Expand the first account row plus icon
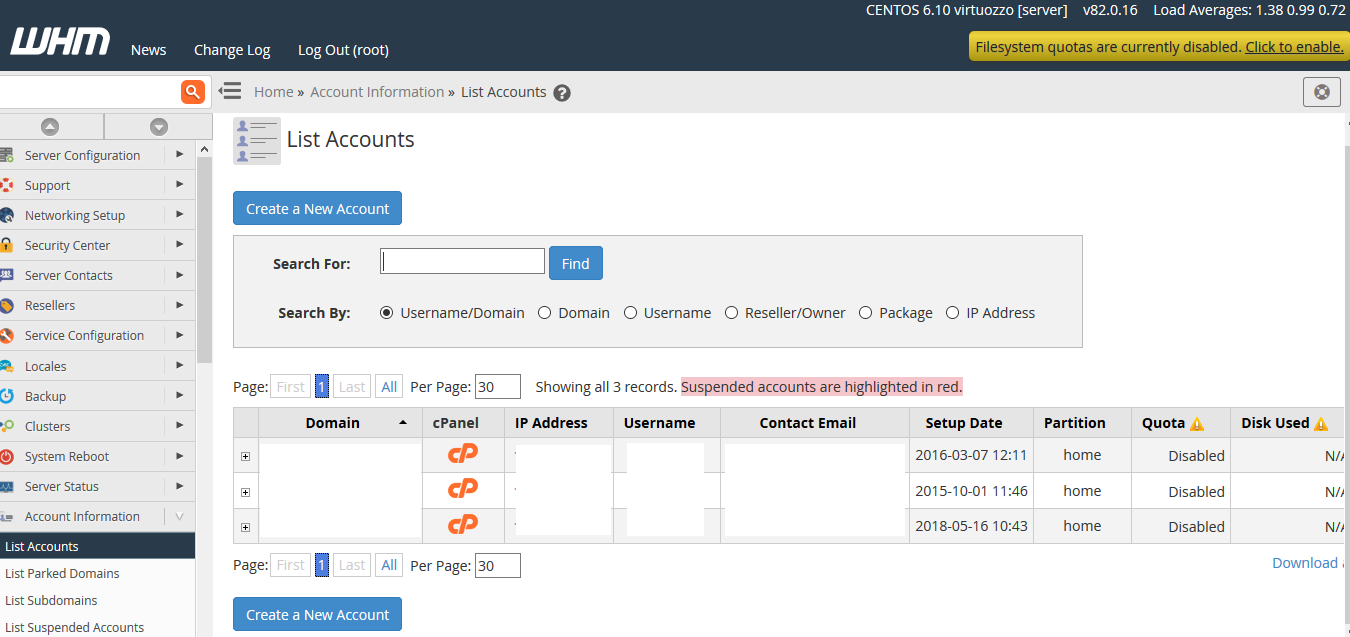 [x=246, y=457]
